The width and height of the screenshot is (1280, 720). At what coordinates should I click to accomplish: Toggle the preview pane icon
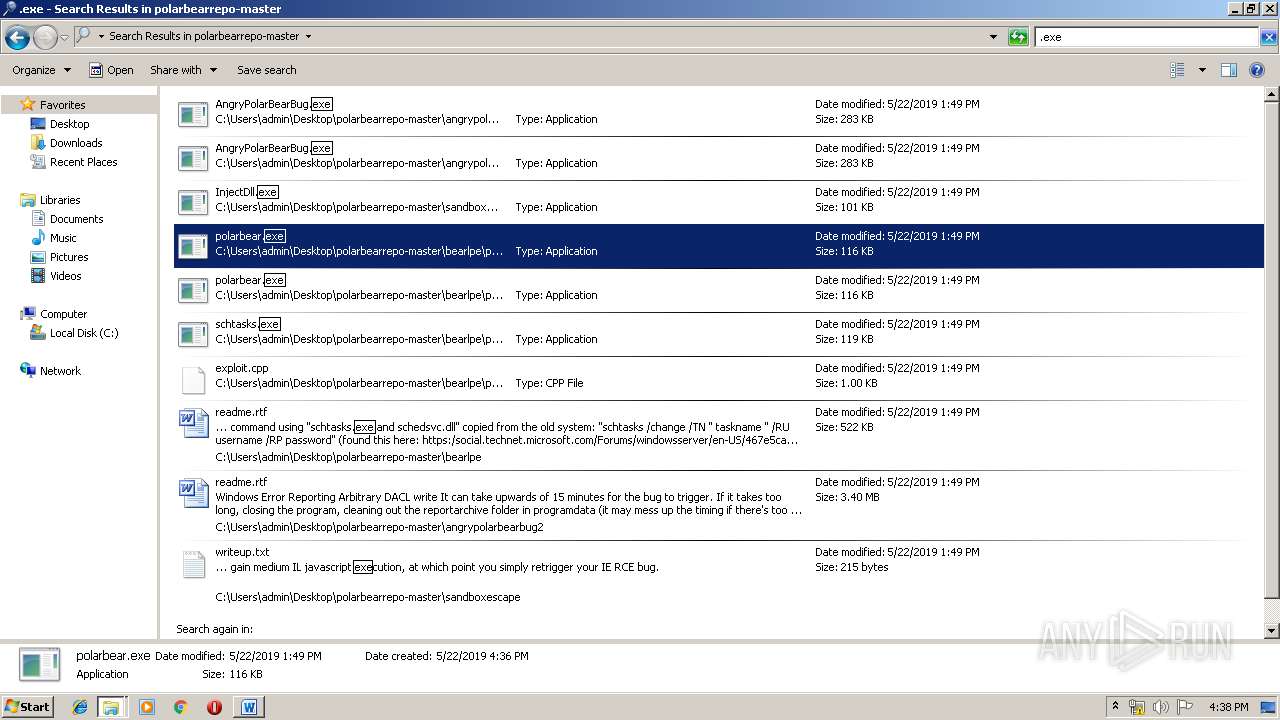tap(1229, 70)
